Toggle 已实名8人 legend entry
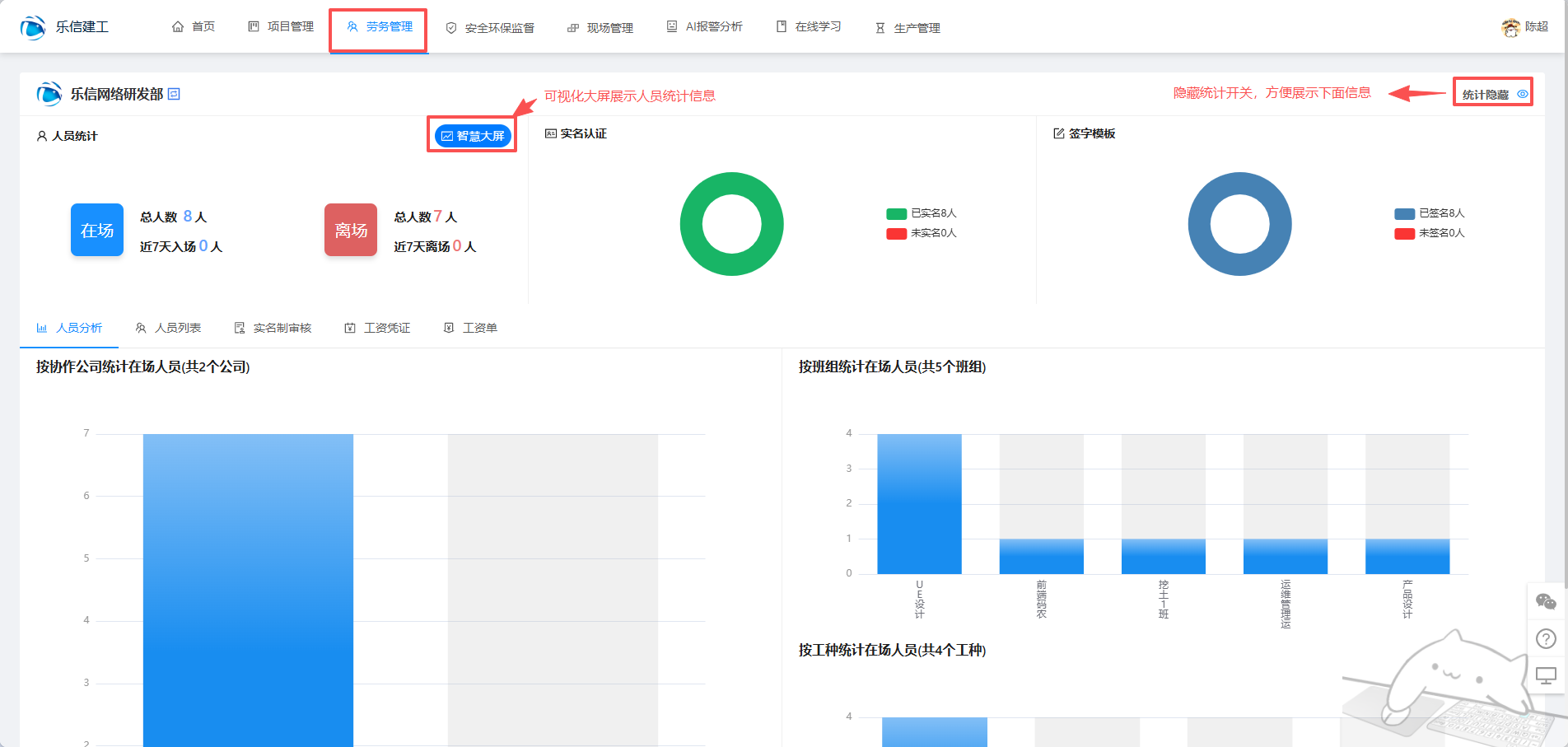The width and height of the screenshot is (1568, 747). [x=922, y=213]
